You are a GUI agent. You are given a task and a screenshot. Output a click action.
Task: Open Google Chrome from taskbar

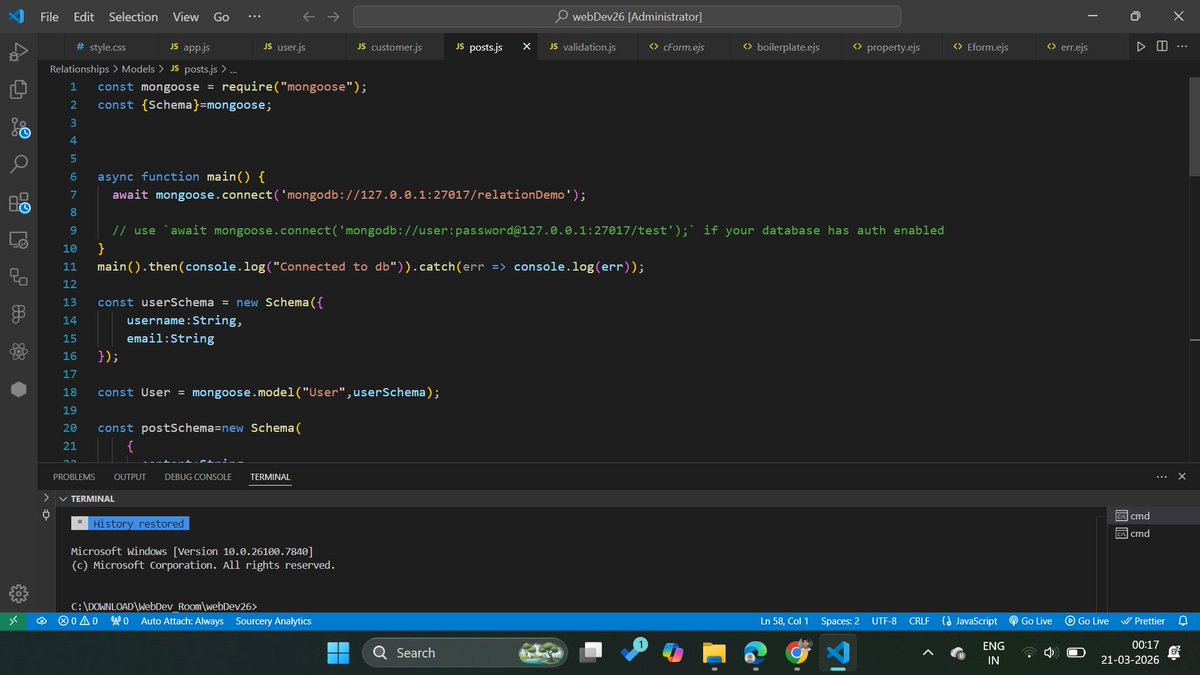797,653
